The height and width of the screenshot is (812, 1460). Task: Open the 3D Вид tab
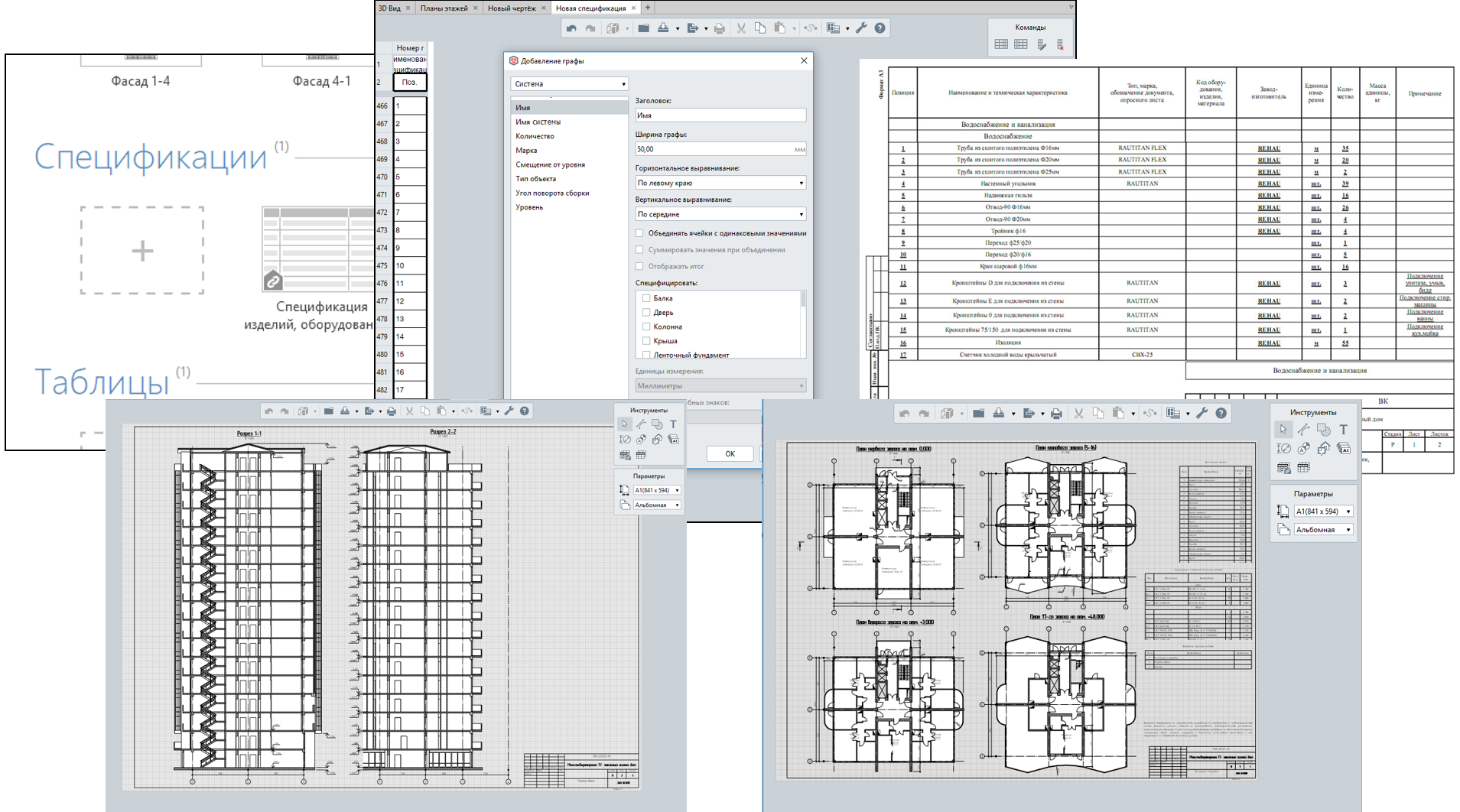[x=389, y=8]
